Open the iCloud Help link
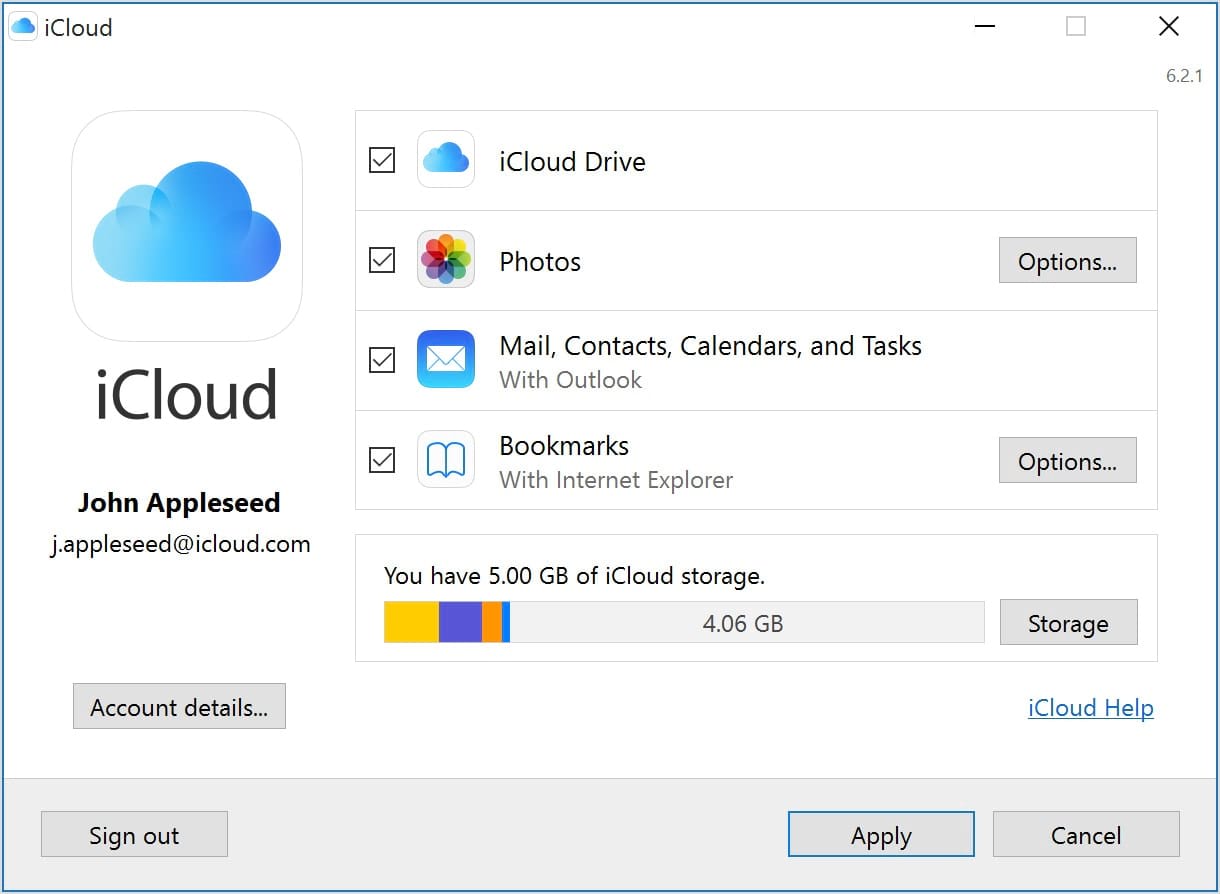This screenshot has height=894, width=1220. tap(1090, 708)
